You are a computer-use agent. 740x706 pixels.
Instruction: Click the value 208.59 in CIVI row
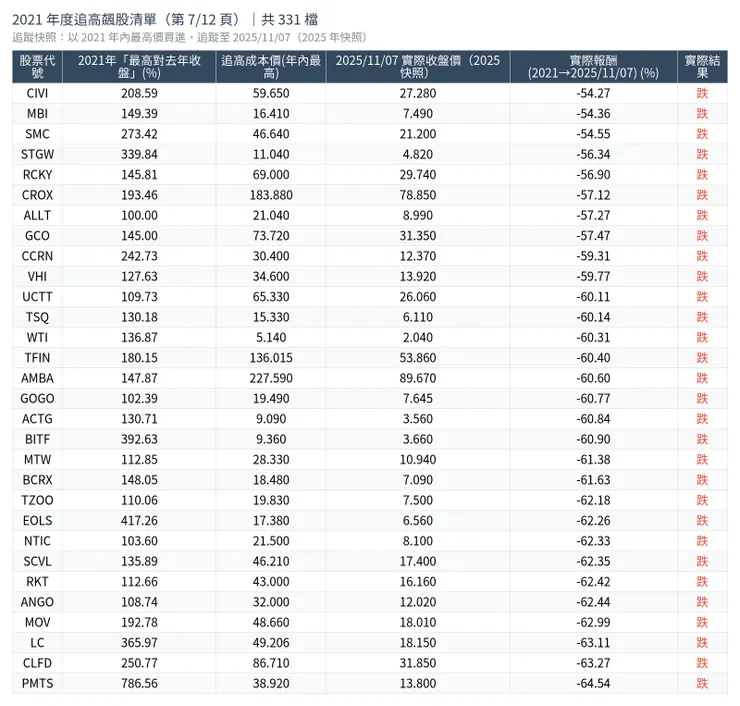coord(139,93)
